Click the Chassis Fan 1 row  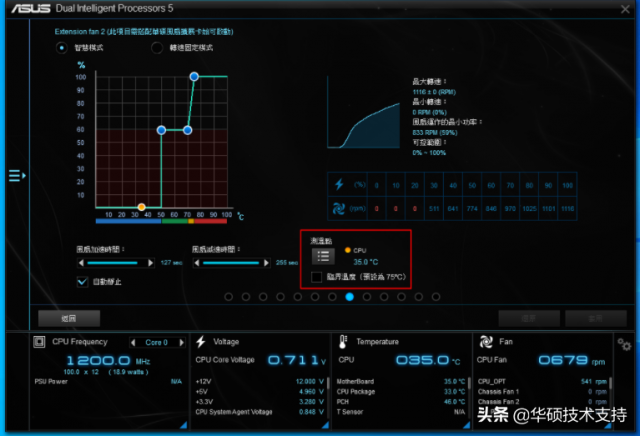(x=542, y=392)
